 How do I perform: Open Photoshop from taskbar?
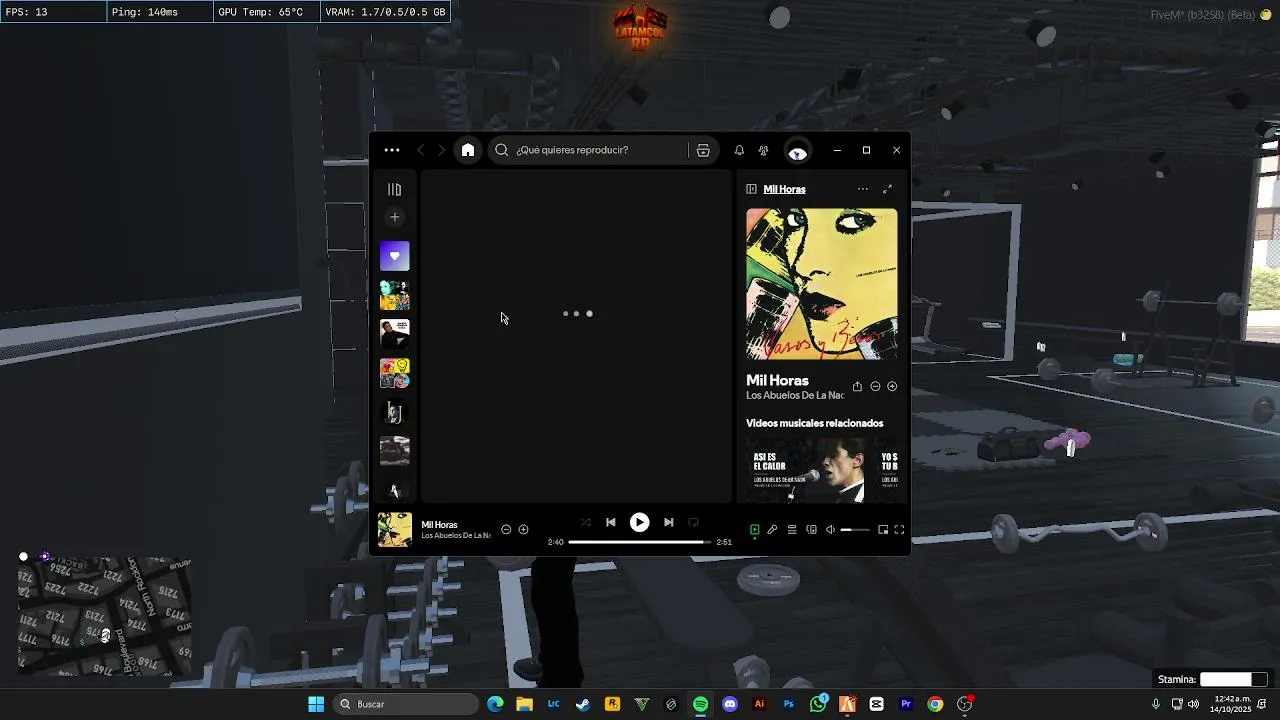pyautogui.click(x=789, y=704)
